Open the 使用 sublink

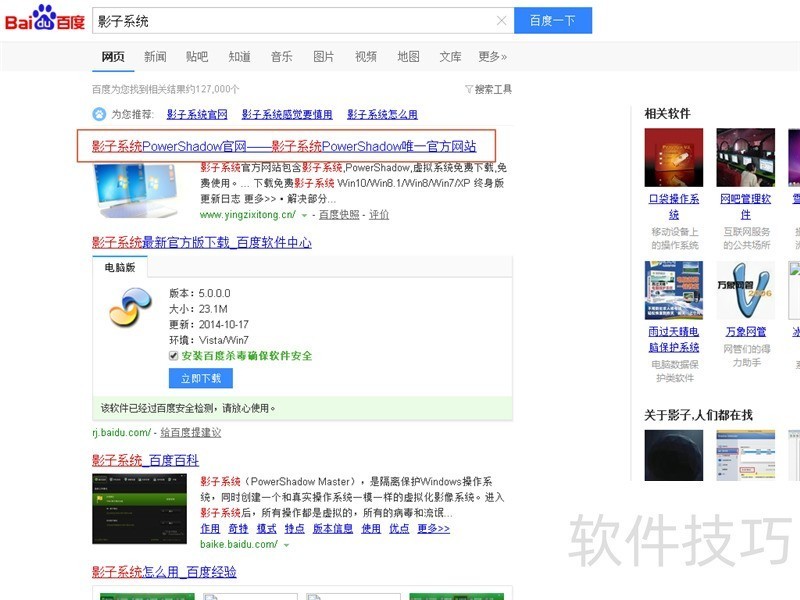[x=371, y=529]
